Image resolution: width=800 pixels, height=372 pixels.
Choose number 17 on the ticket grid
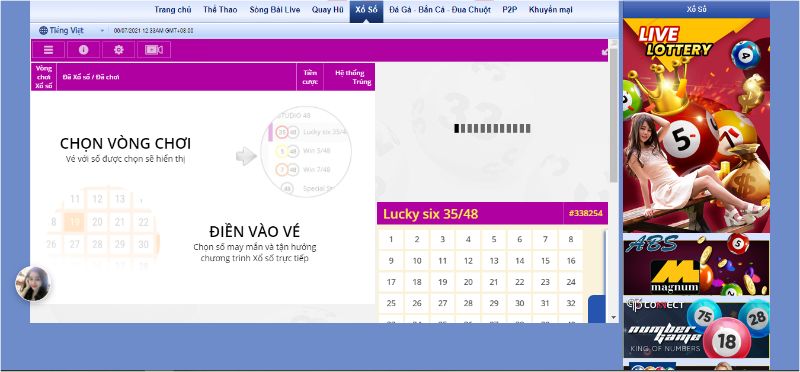tap(391, 282)
